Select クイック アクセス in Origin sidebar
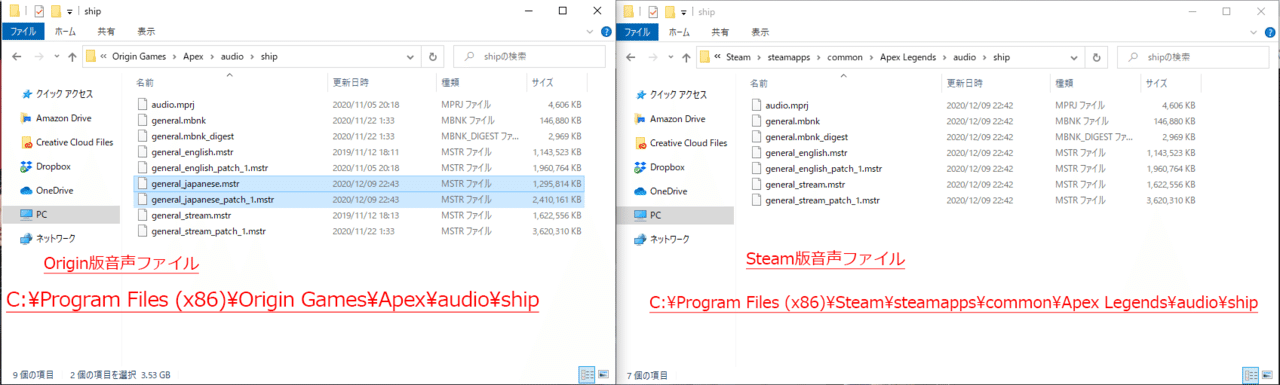This screenshot has height=385, width=1280. click(x=65, y=94)
